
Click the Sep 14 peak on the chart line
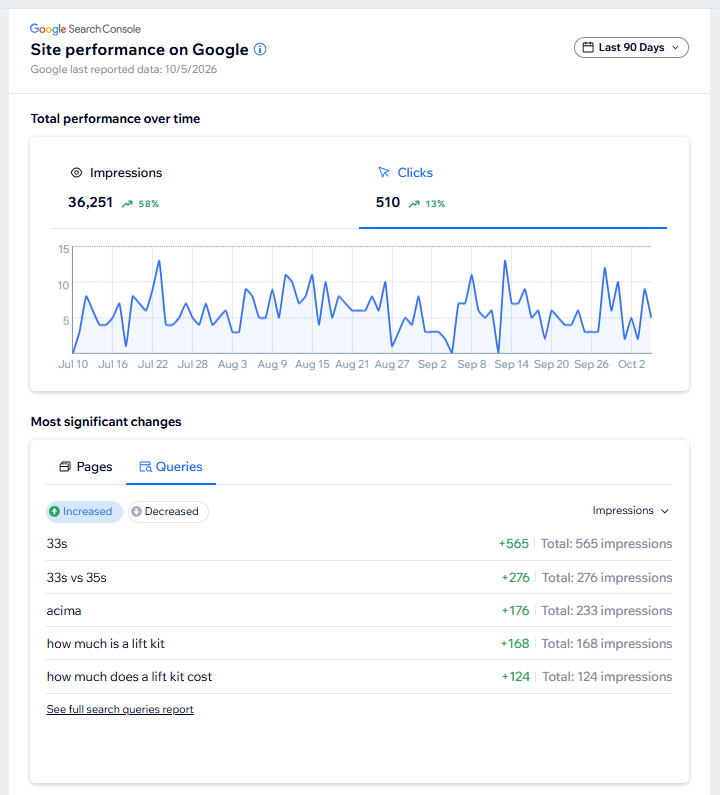coord(505,260)
